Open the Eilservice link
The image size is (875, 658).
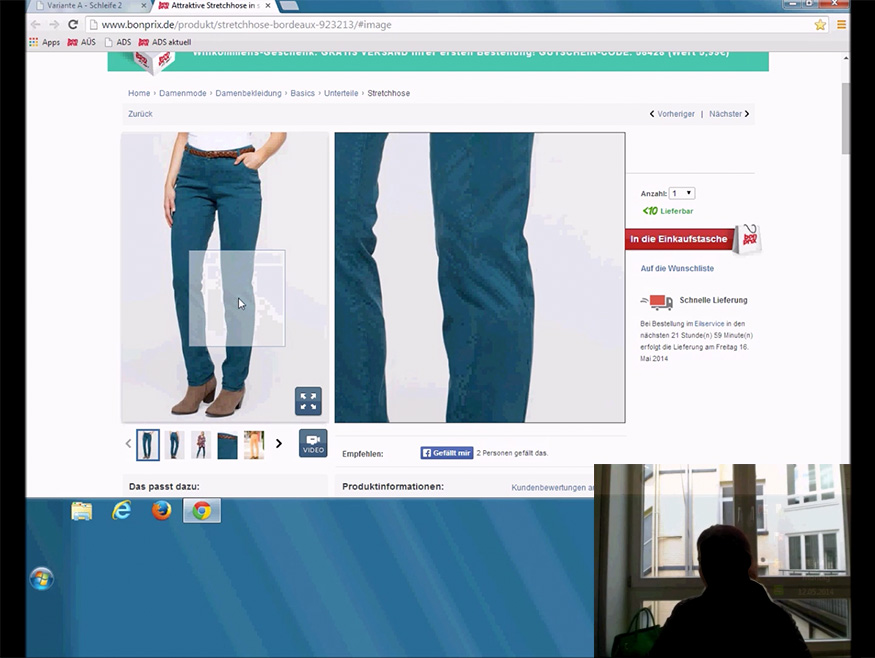709,324
